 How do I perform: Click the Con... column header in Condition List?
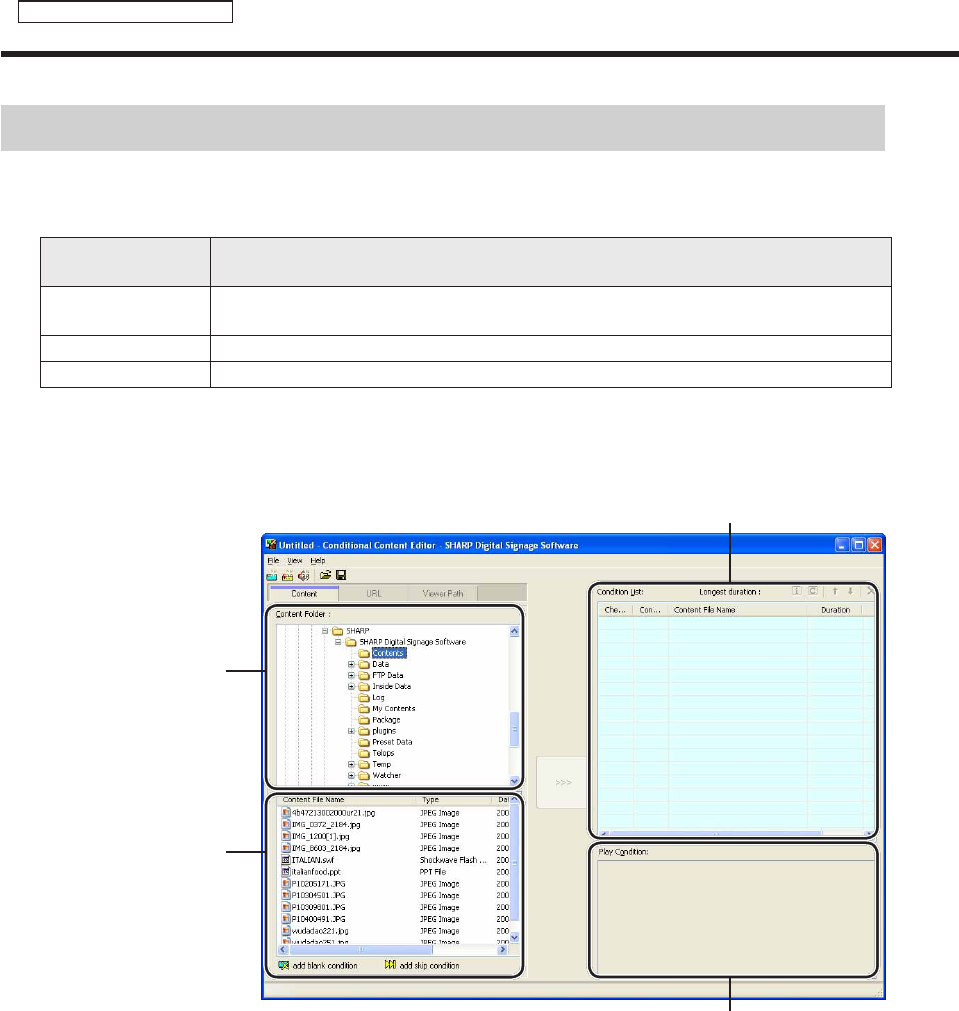(650, 609)
